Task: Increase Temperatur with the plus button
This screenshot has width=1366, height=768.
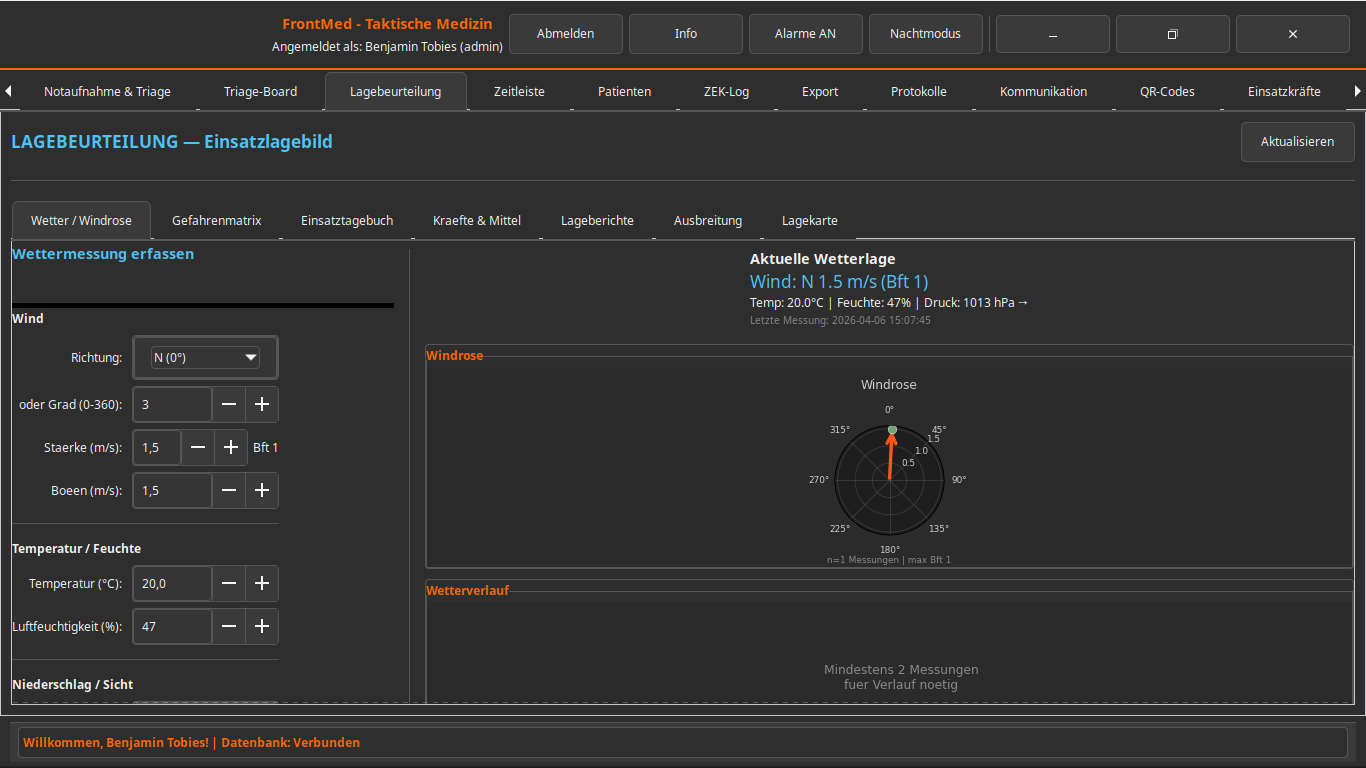Action: click(262, 584)
